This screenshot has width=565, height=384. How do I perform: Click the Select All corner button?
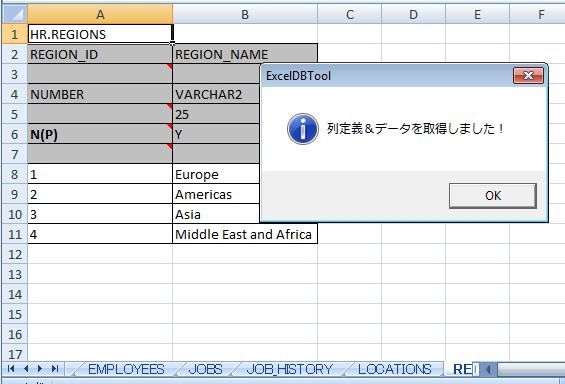[14, 14]
